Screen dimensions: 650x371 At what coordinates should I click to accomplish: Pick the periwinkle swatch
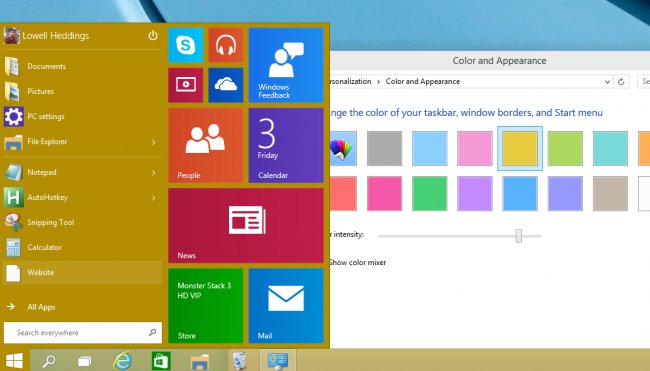click(x=565, y=194)
